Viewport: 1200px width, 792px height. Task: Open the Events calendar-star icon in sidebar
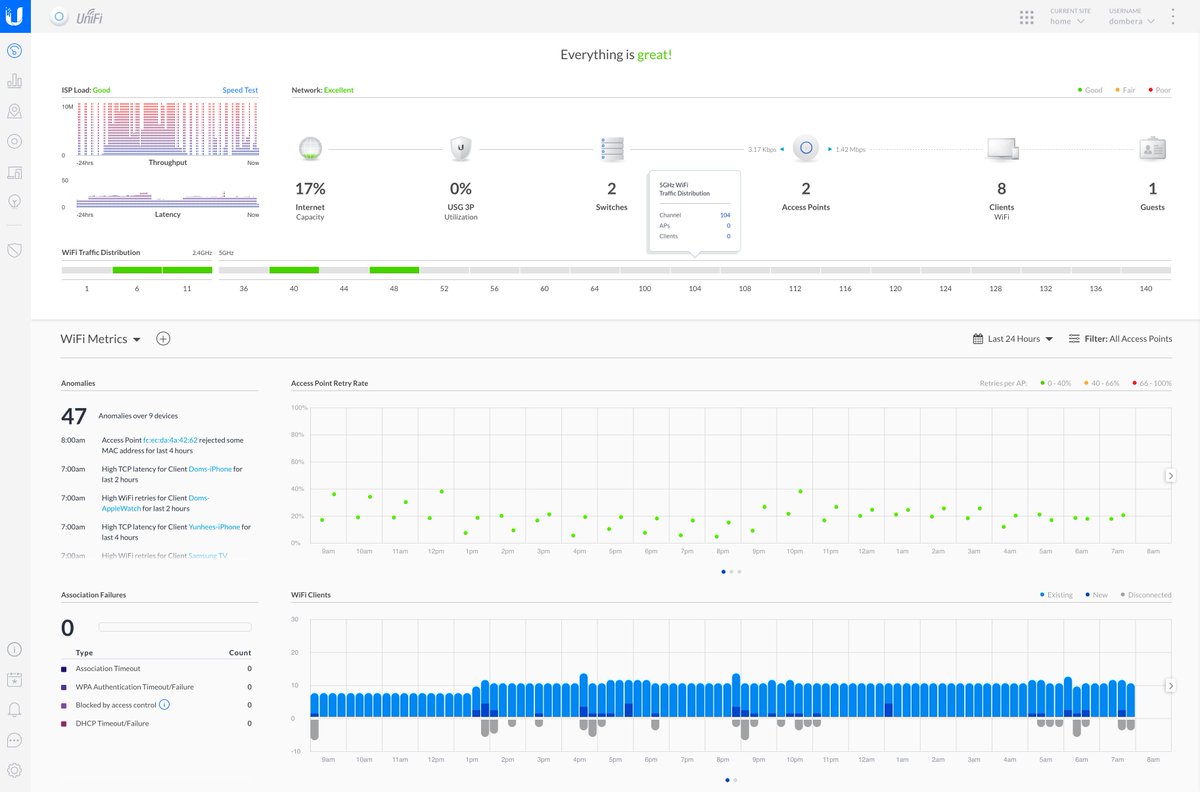[14, 679]
